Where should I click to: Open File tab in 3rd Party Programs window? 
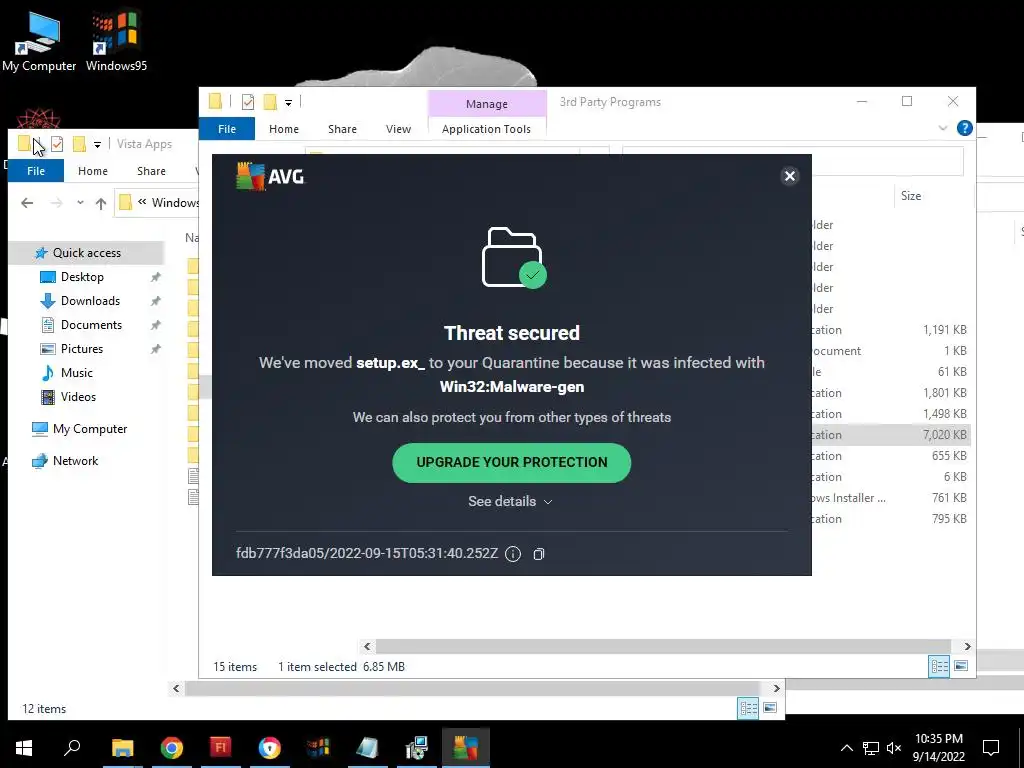pos(227,129)
